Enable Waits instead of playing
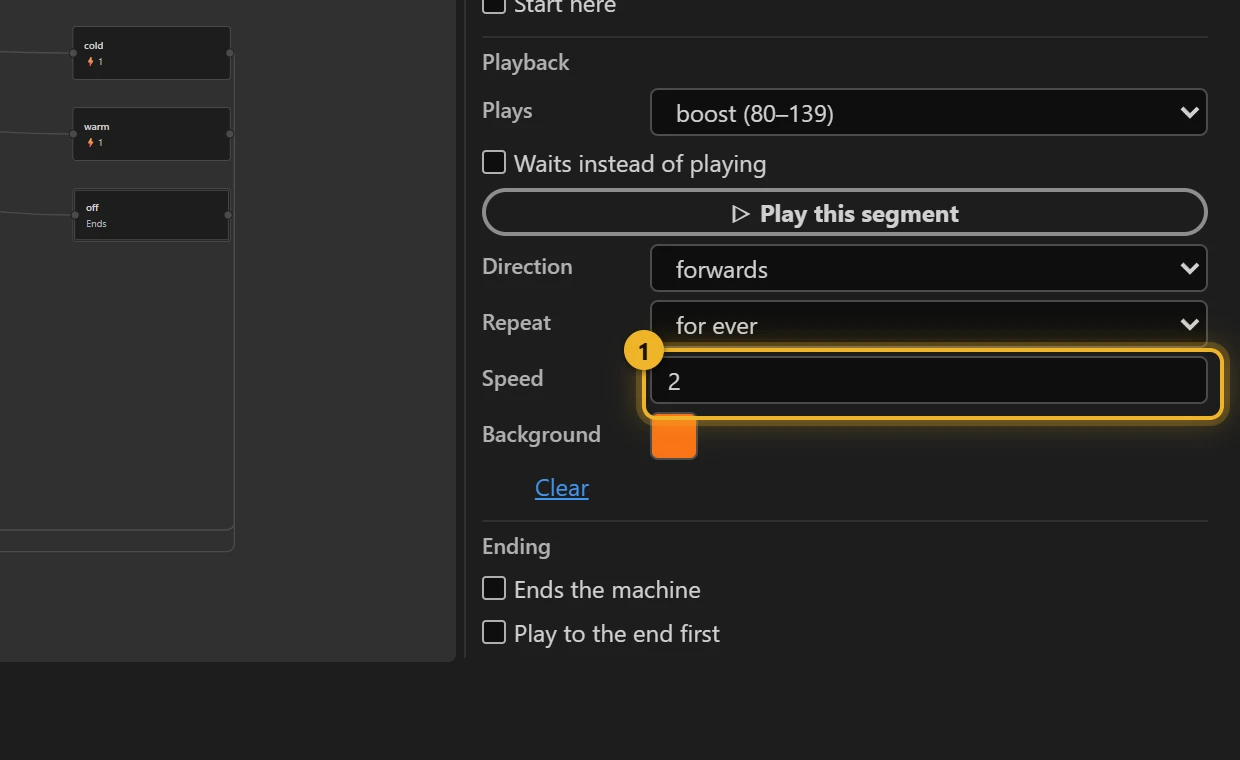This screenshot has height=760, width=1240. click(x=494, y=162)
